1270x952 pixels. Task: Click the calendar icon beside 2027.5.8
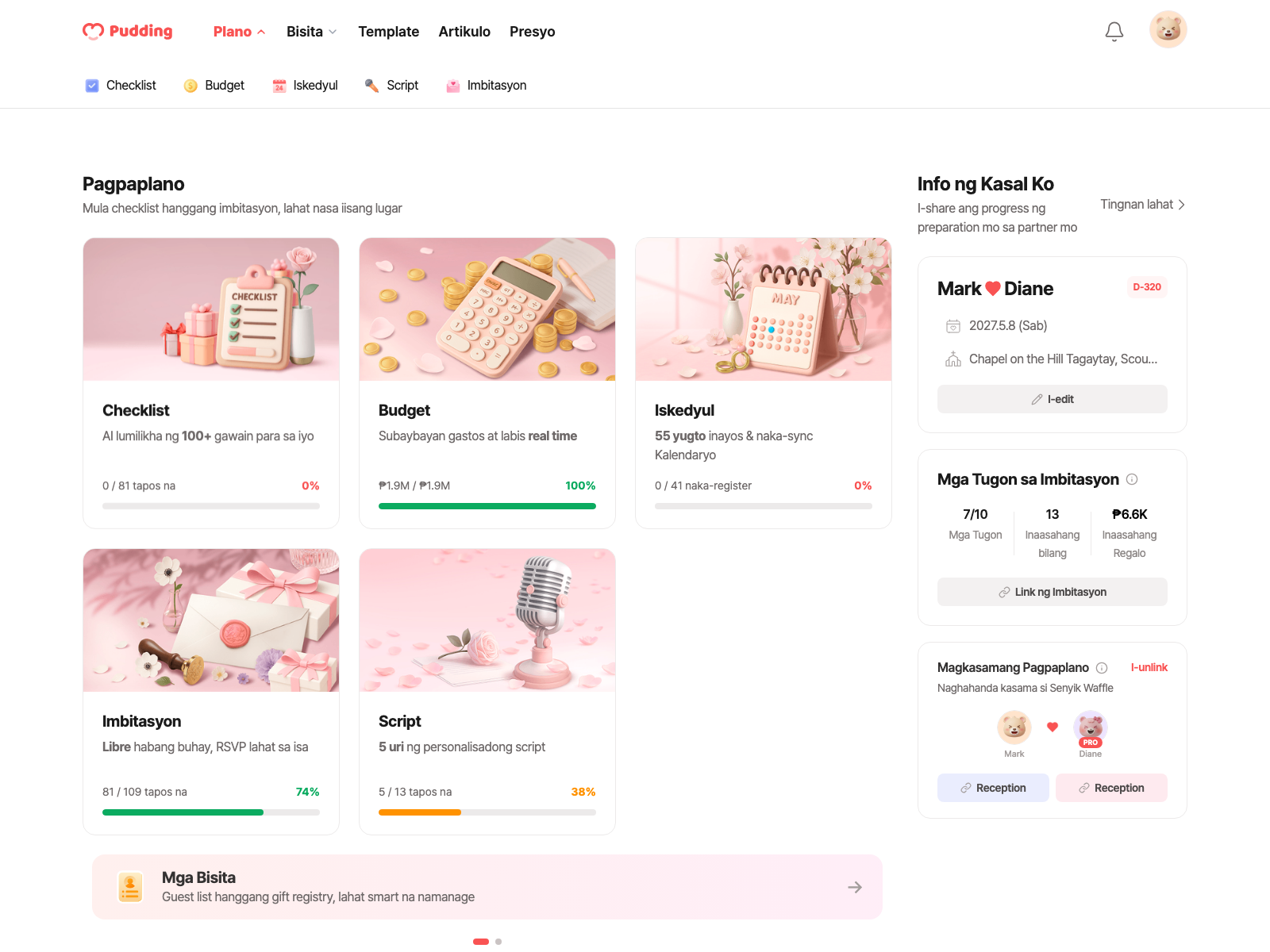(953, 326)
